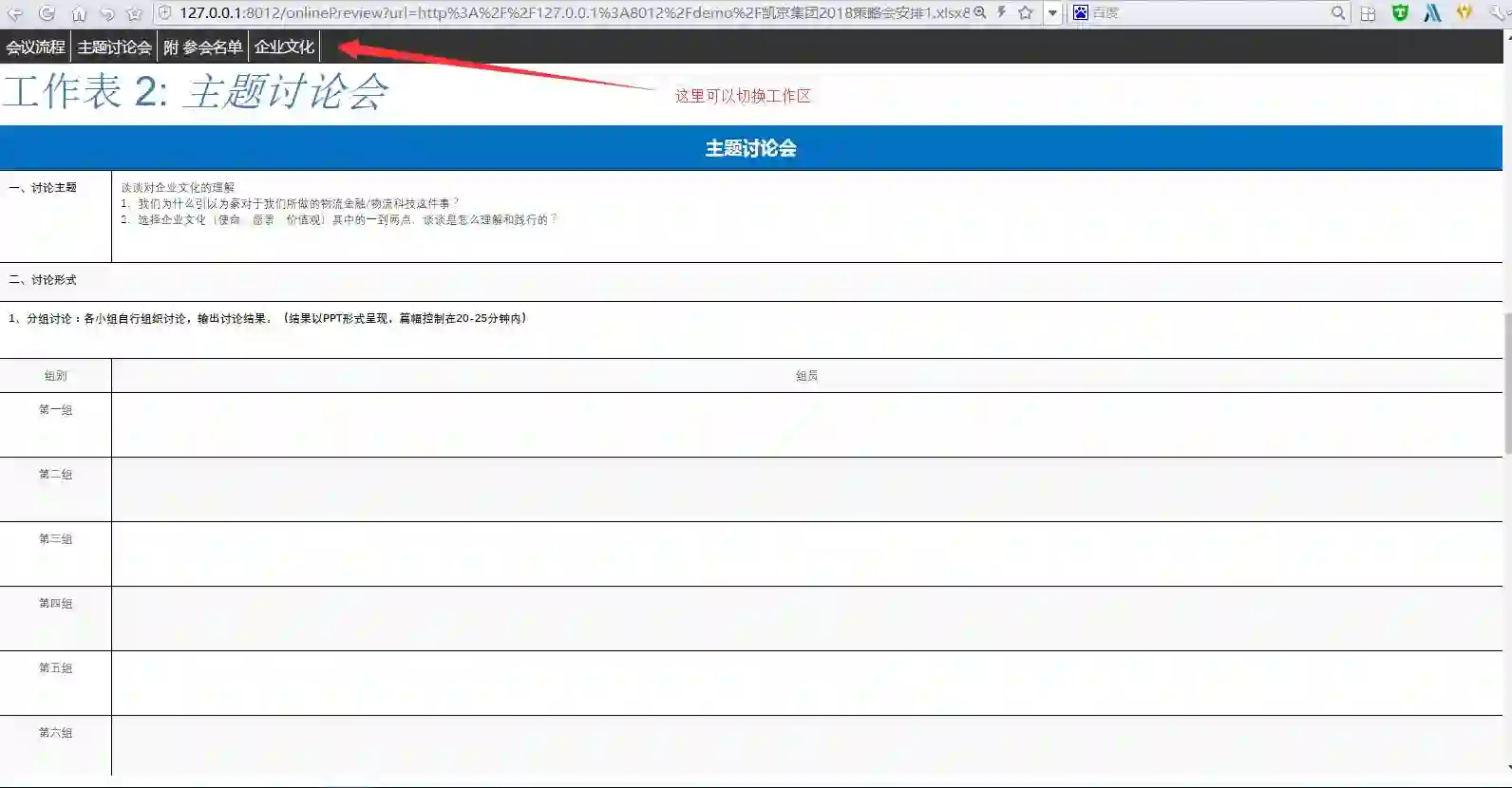Select the 第六组 cell

[55, 746]
